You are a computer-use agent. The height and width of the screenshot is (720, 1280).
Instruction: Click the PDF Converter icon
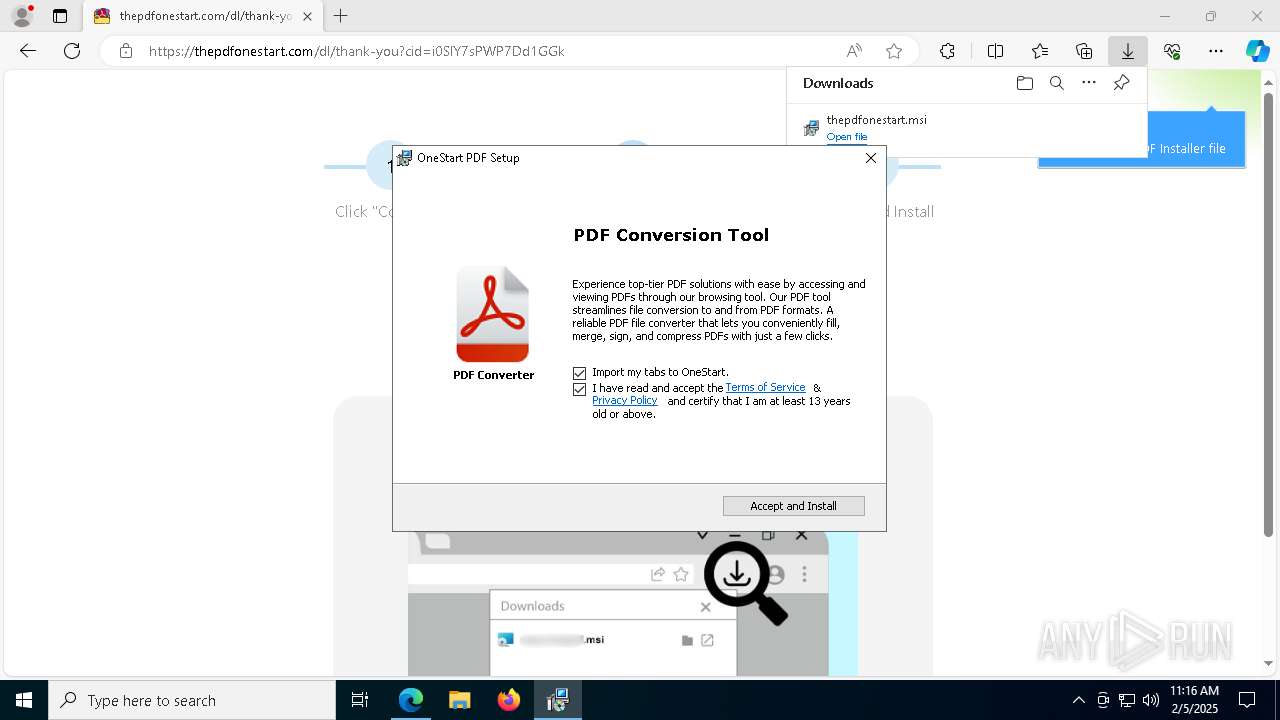[493, 314]
